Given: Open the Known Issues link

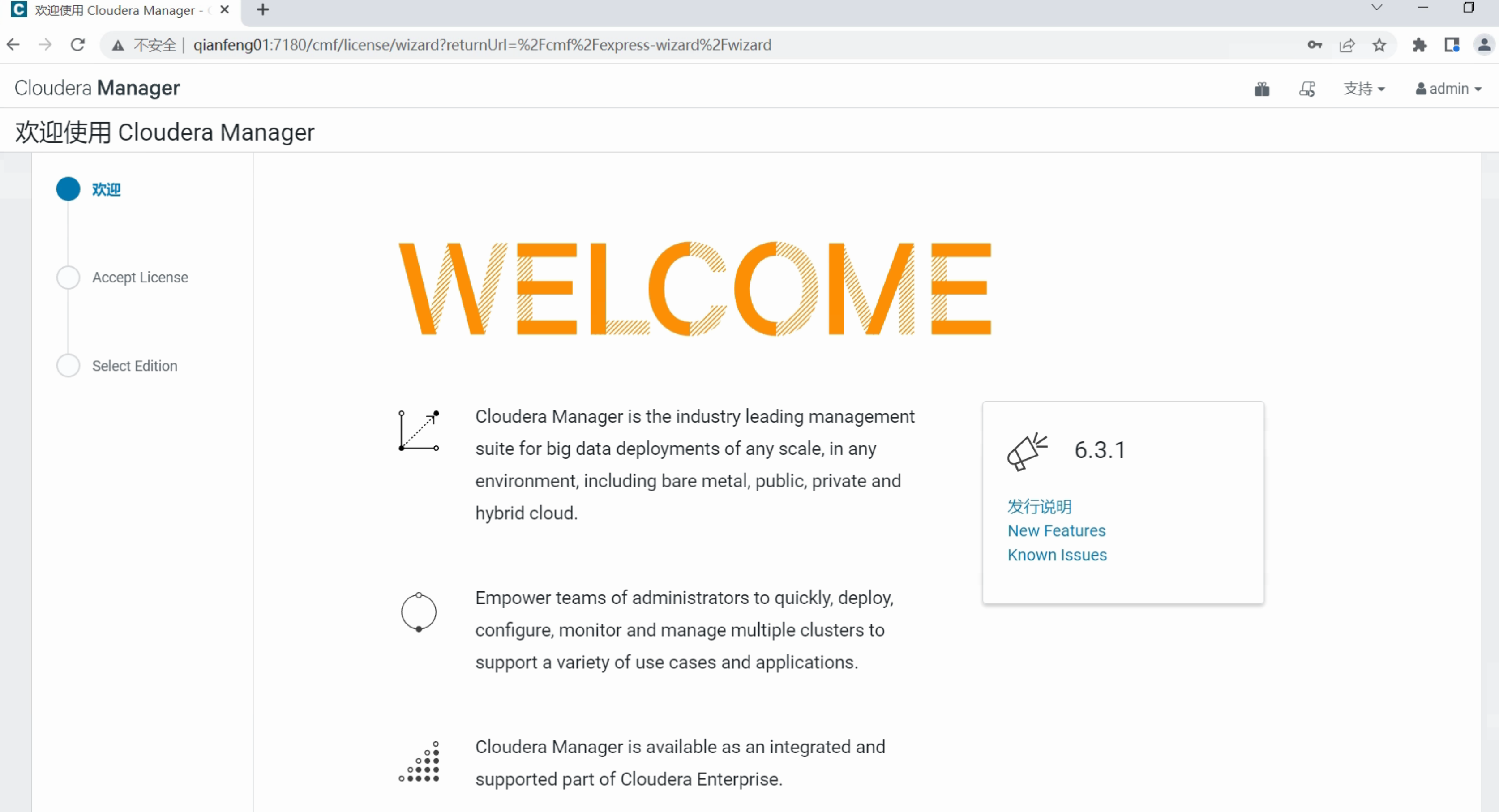Looking at the screenshot, I should [x=1057, y=555].
